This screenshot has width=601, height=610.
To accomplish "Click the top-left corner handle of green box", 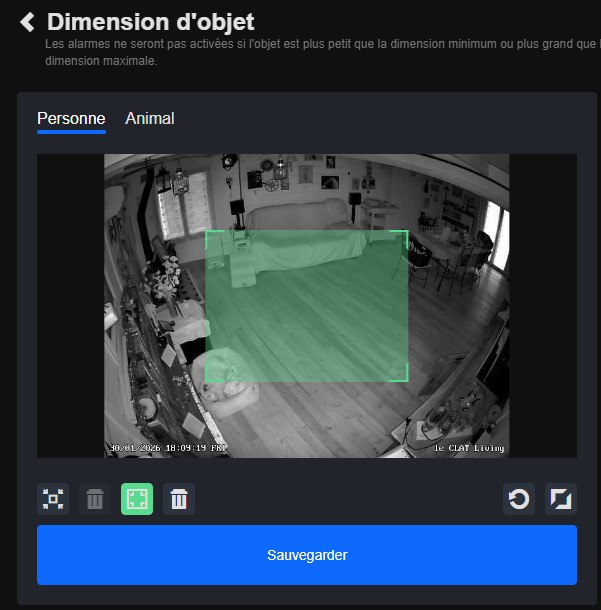I will pos(207,232).
